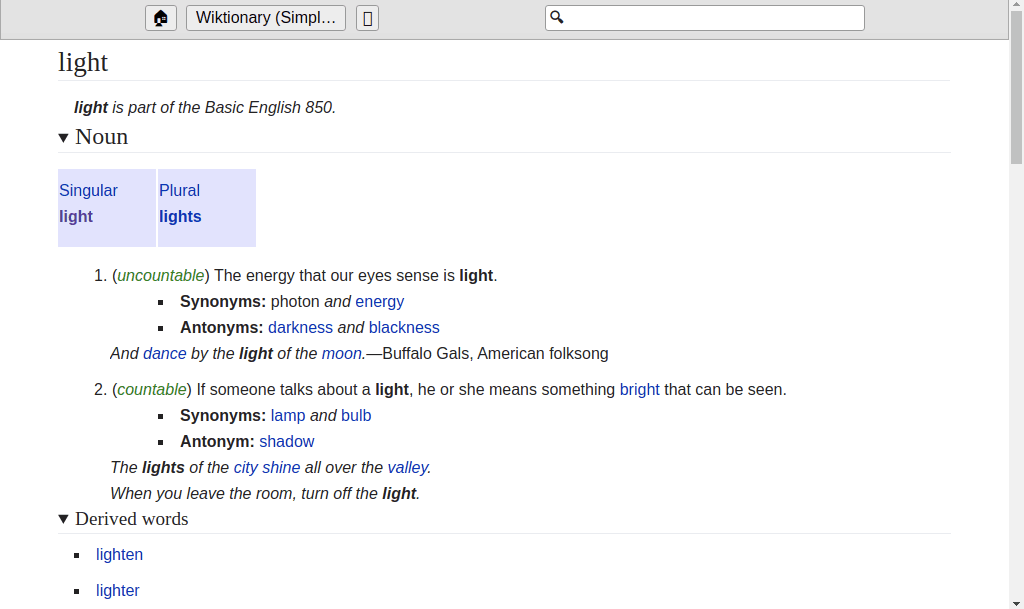1024x609 pixels.
Task: Open the 'blackness' antonym link
Action: click(404, 327)
